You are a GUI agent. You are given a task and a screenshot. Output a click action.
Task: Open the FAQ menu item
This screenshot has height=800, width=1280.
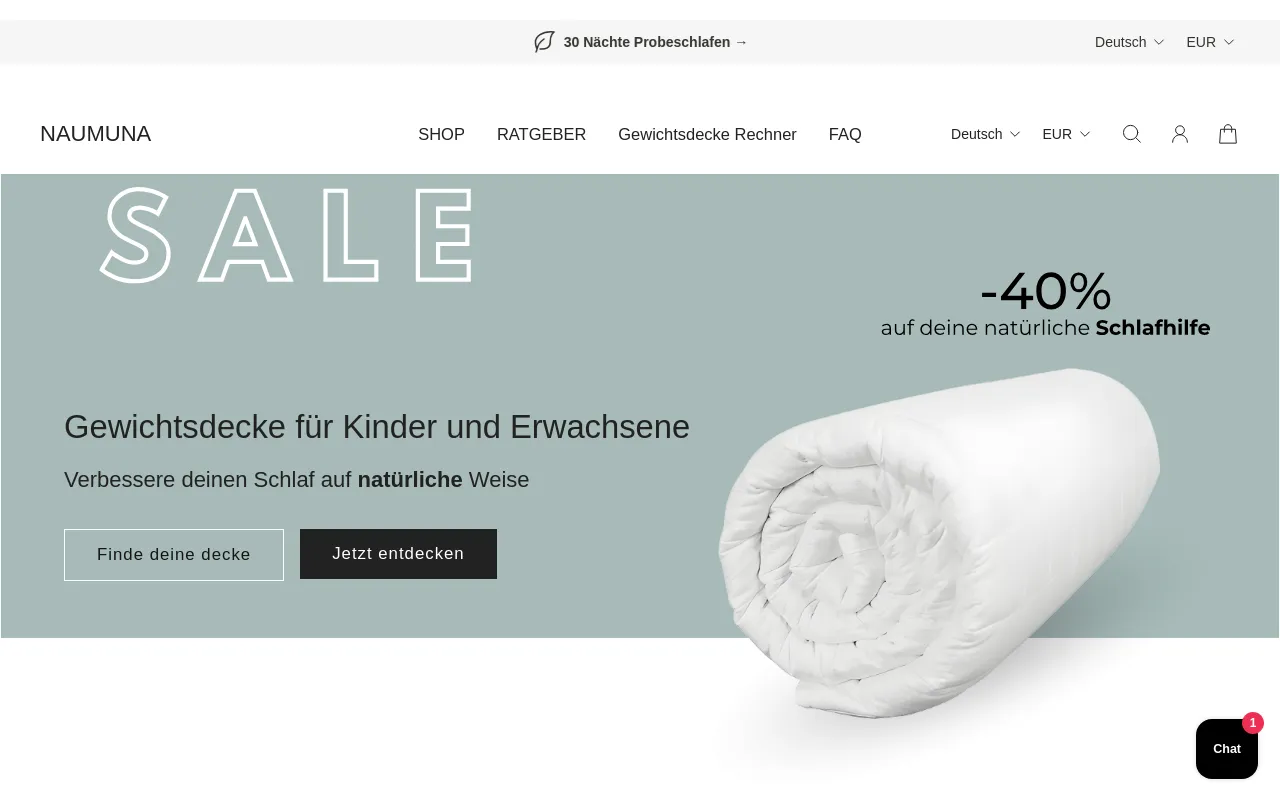845,134
